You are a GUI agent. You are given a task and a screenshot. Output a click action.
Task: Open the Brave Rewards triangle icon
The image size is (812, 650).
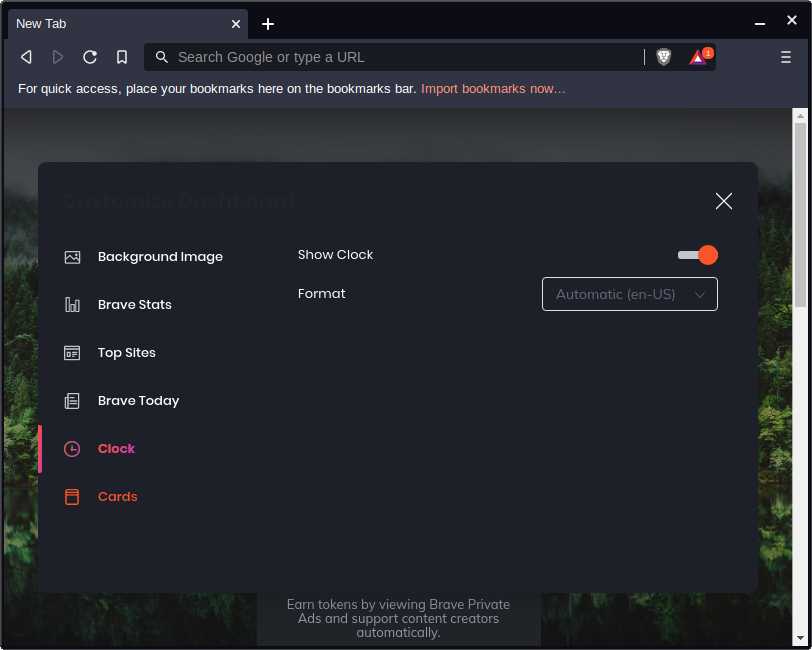tap(698, 57)
